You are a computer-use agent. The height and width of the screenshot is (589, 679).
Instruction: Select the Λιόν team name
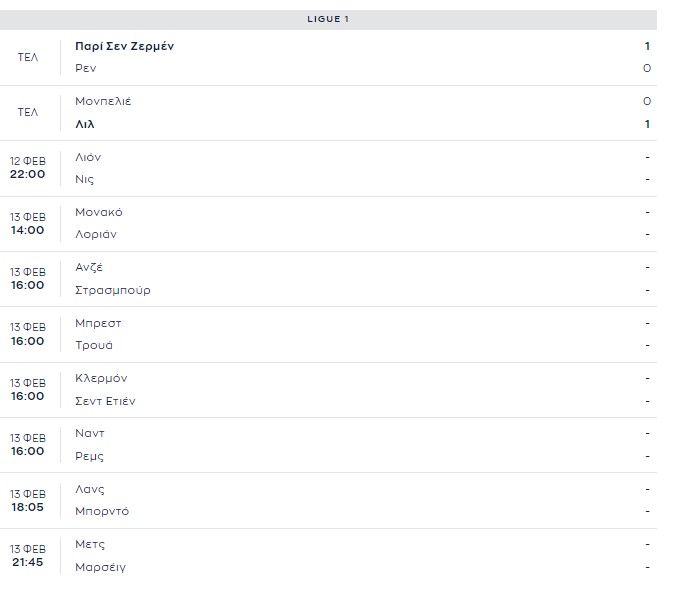[x=88, y=157]
